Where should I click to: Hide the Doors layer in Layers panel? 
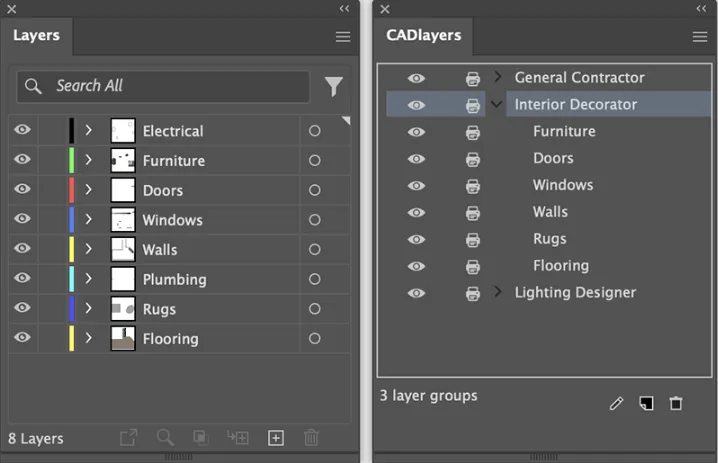(x=22, y=189)
